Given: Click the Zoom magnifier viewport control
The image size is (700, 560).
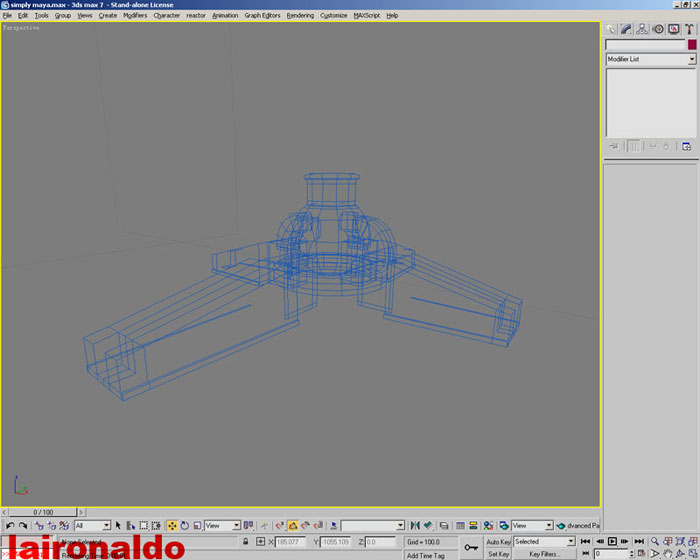Looking at the screenshot, I should pyautogui.click(x=655, y=541).
